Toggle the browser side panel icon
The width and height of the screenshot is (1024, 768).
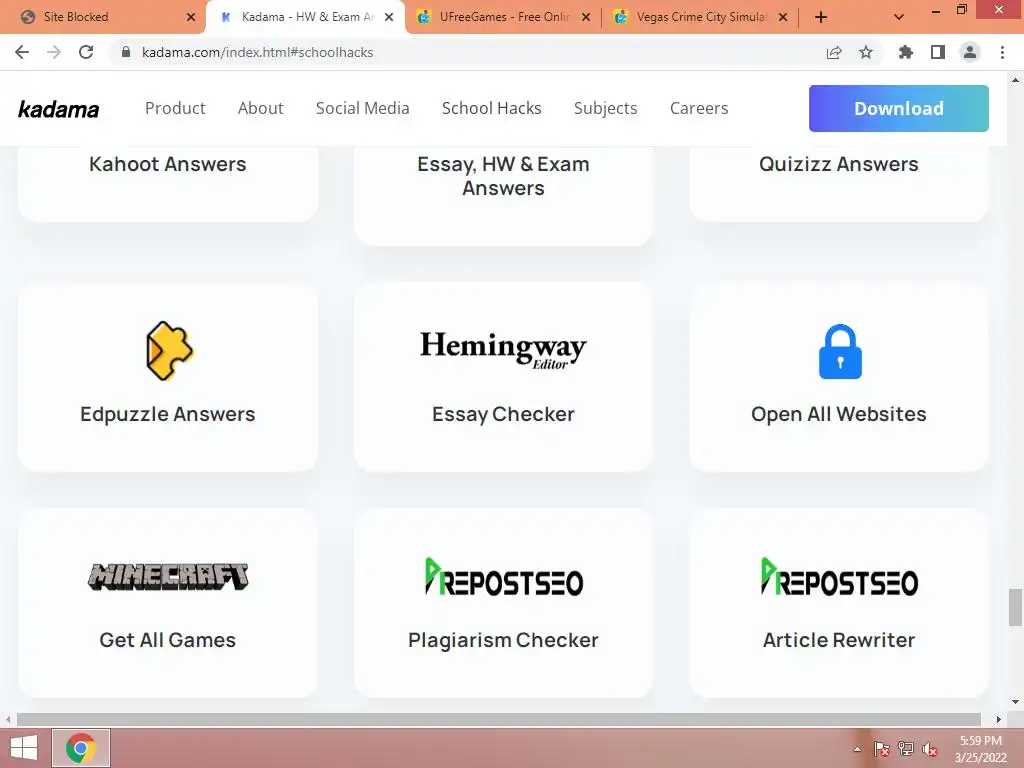(x=938, y=52)
